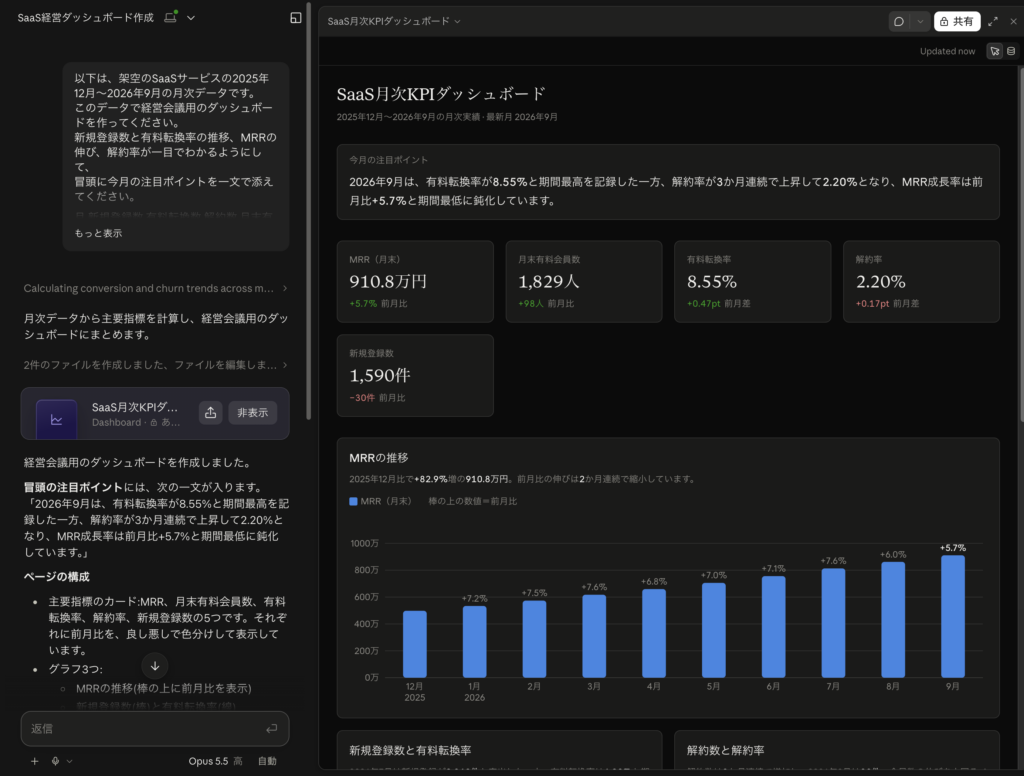Click the MRR（月末）910.8万円 KPI card
This screenshot has height=776, width=1024.
415,282
